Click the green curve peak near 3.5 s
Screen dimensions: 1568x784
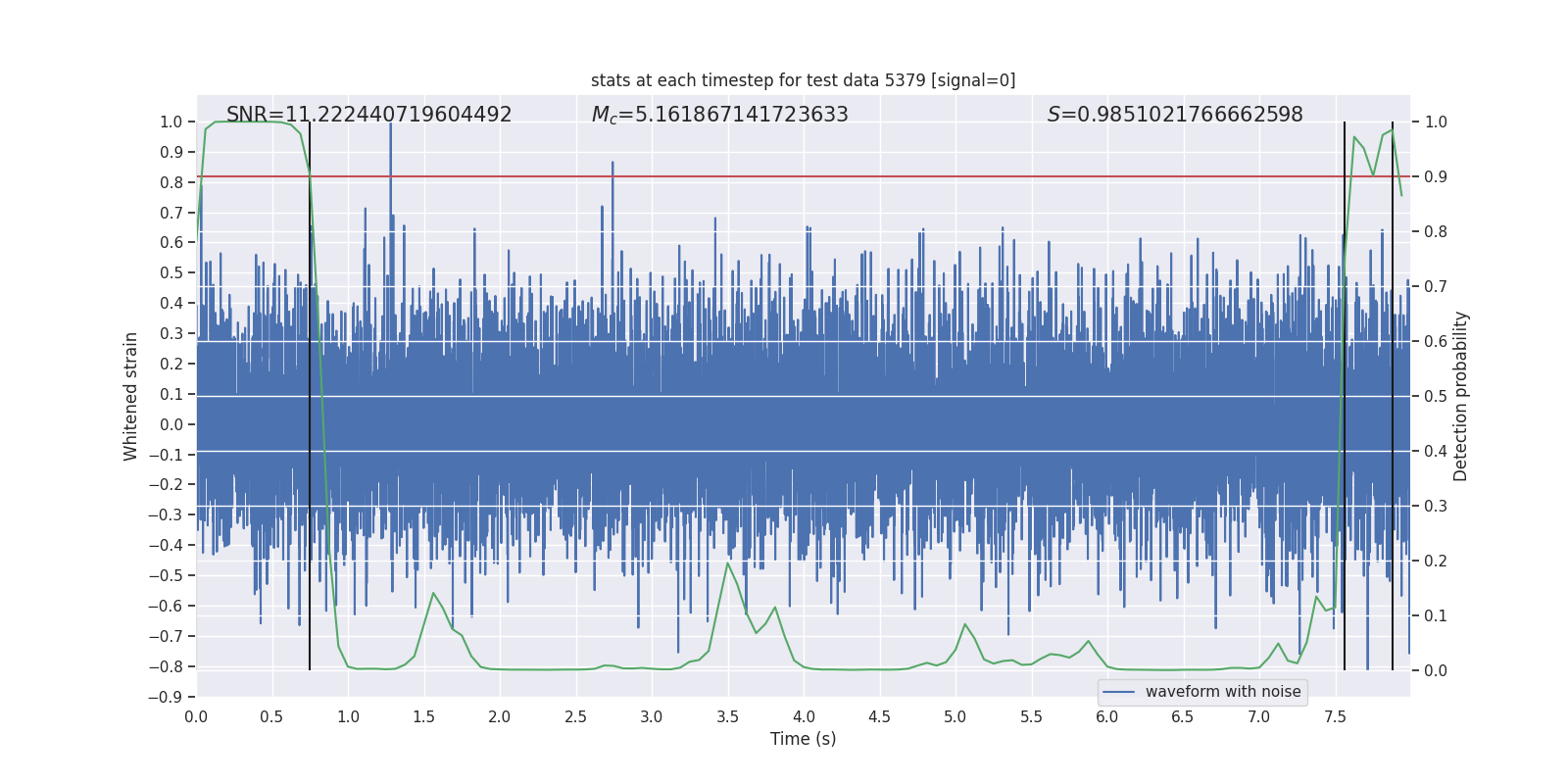727,563
